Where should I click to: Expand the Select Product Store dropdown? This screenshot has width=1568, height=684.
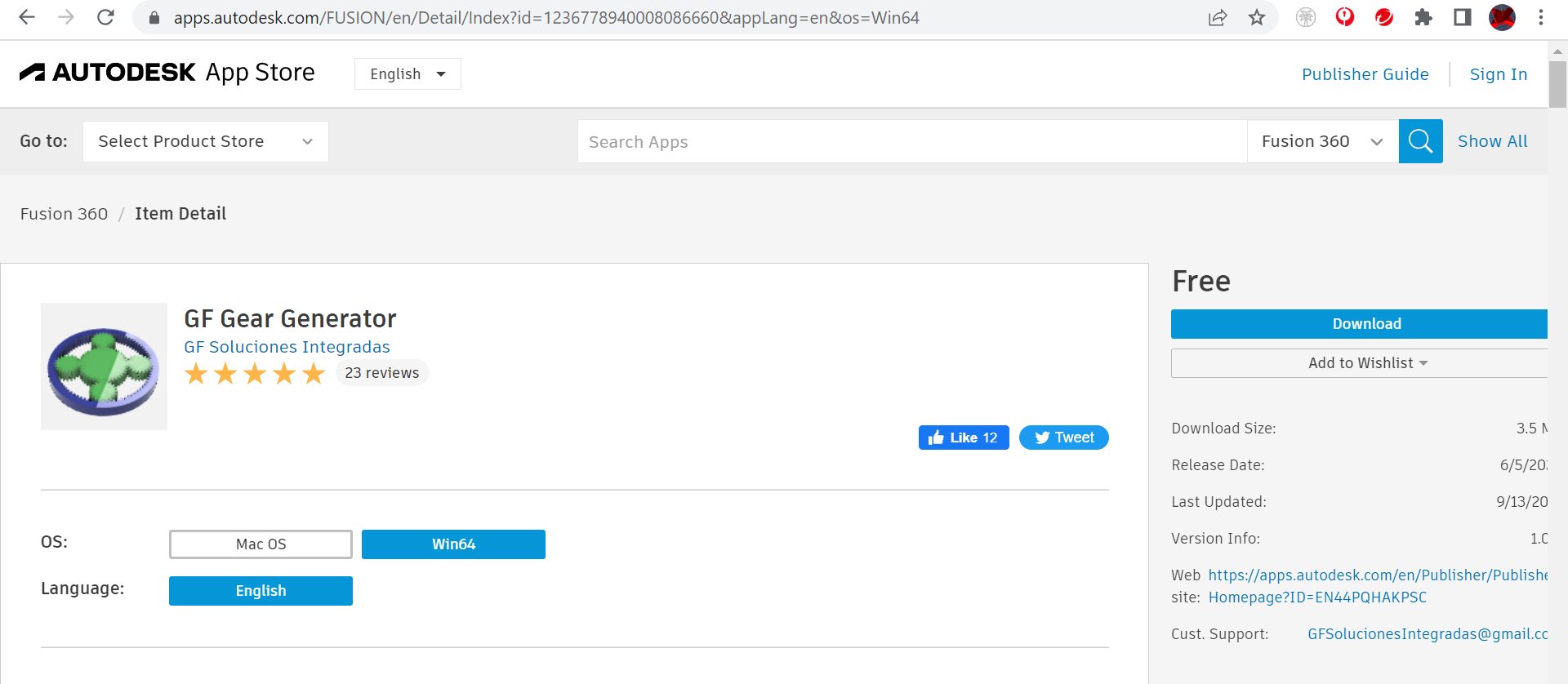tap(206, 141)
